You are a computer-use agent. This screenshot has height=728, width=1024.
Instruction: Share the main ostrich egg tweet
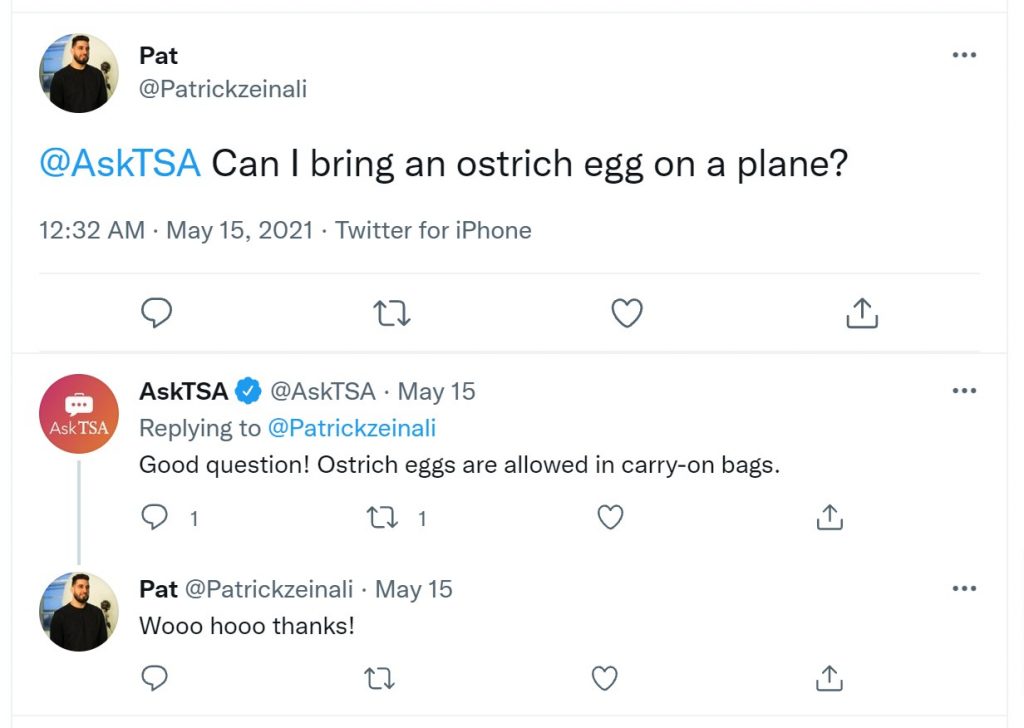[862, 313]
